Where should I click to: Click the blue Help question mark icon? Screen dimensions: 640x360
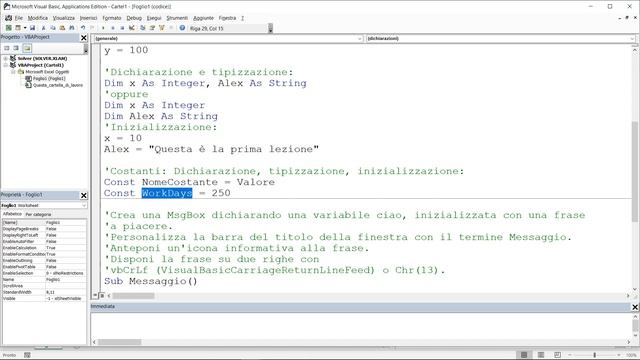click(182, 28)
